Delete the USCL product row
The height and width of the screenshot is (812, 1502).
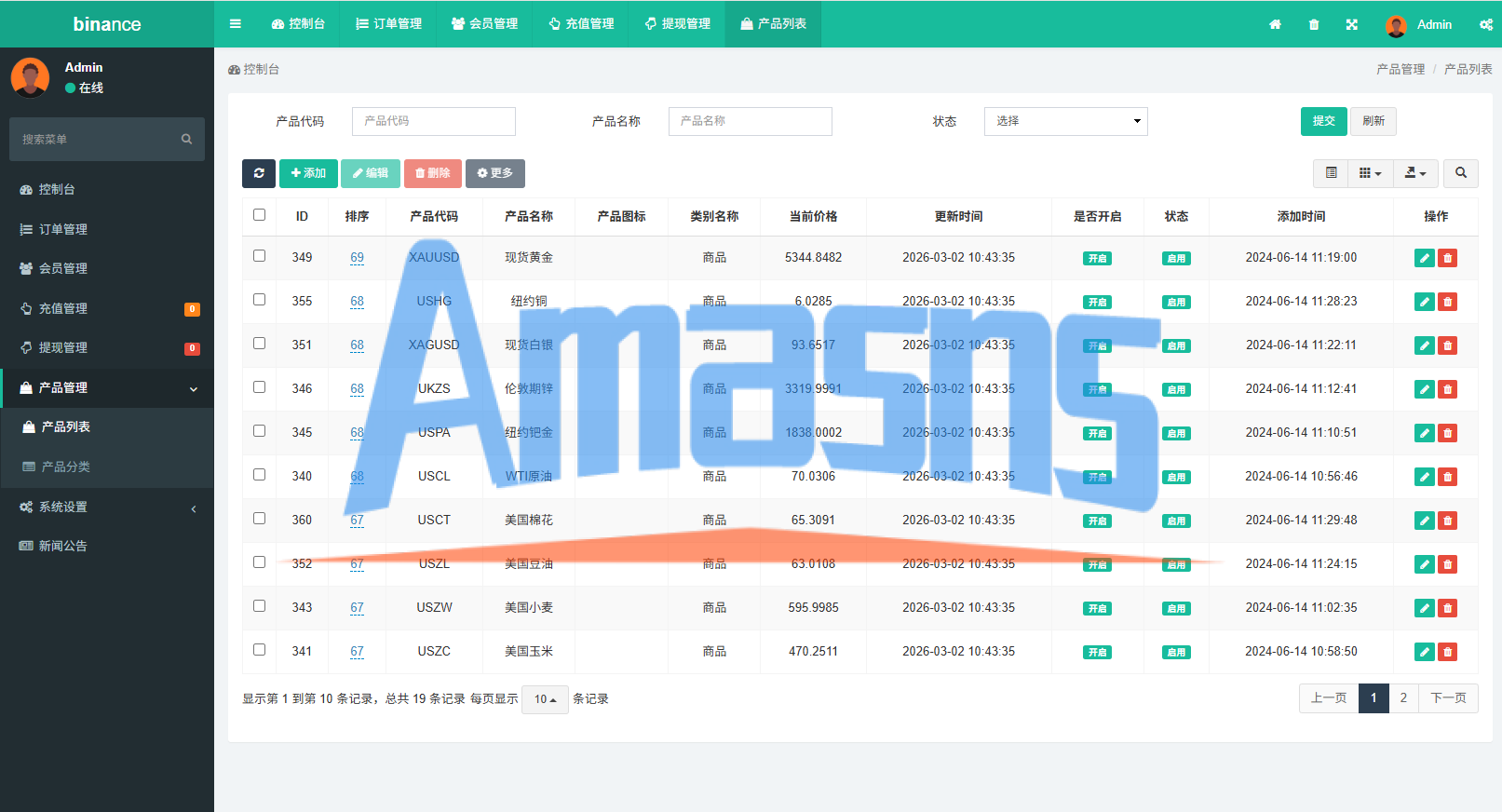[1448, 477]
